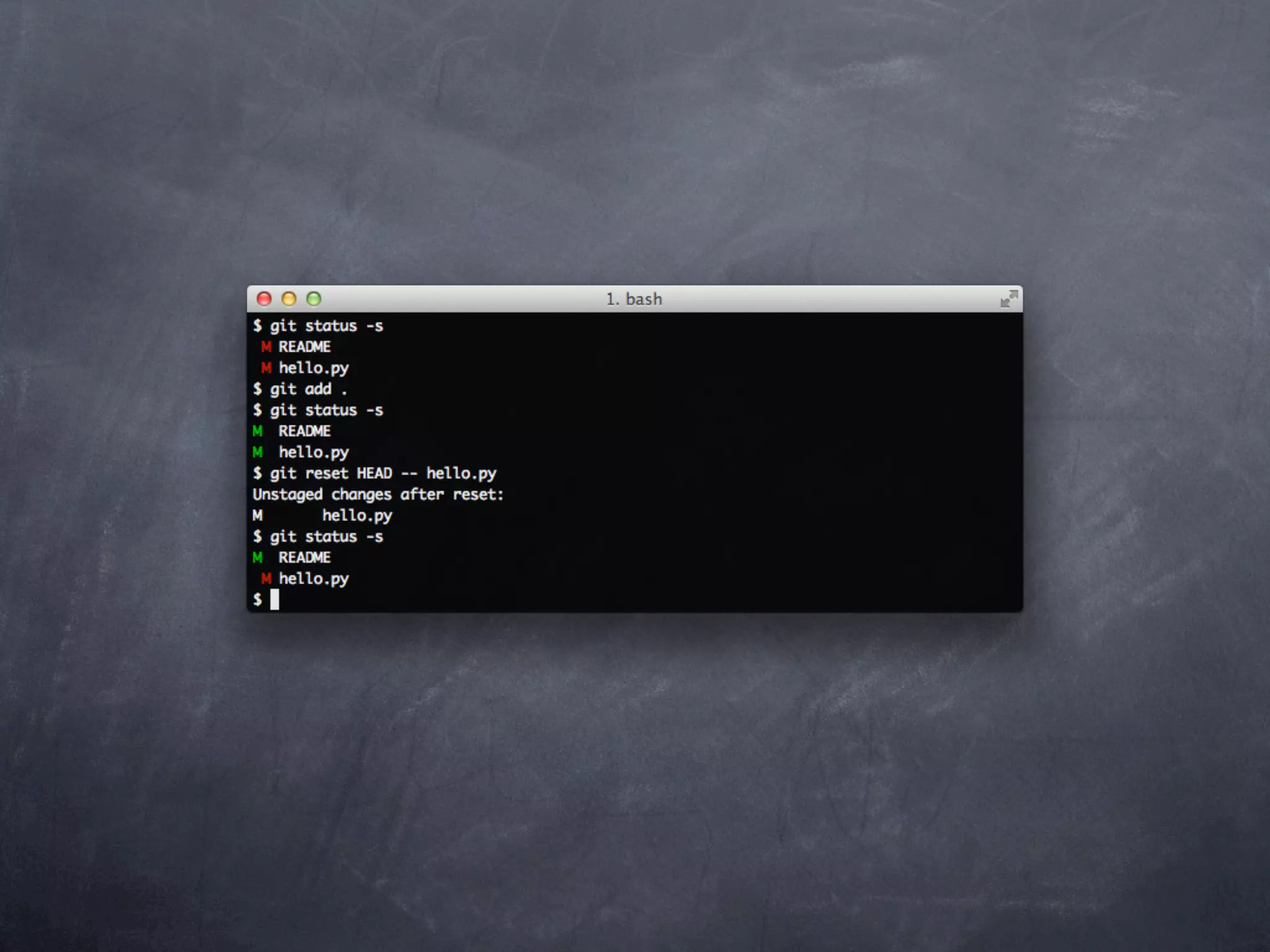Click the final empty dollar prompt

(x=257, y=599)
